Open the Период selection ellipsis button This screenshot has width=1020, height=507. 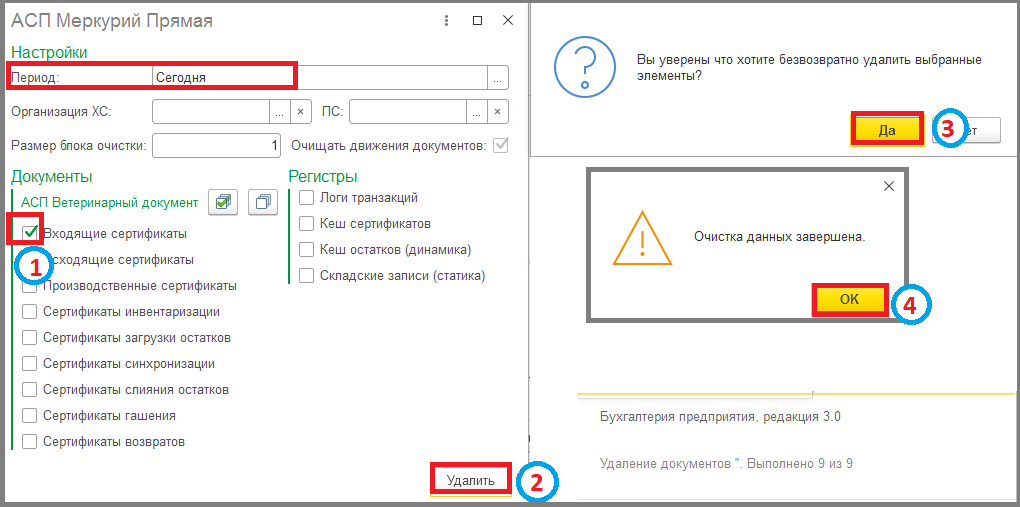coord(498,77)
